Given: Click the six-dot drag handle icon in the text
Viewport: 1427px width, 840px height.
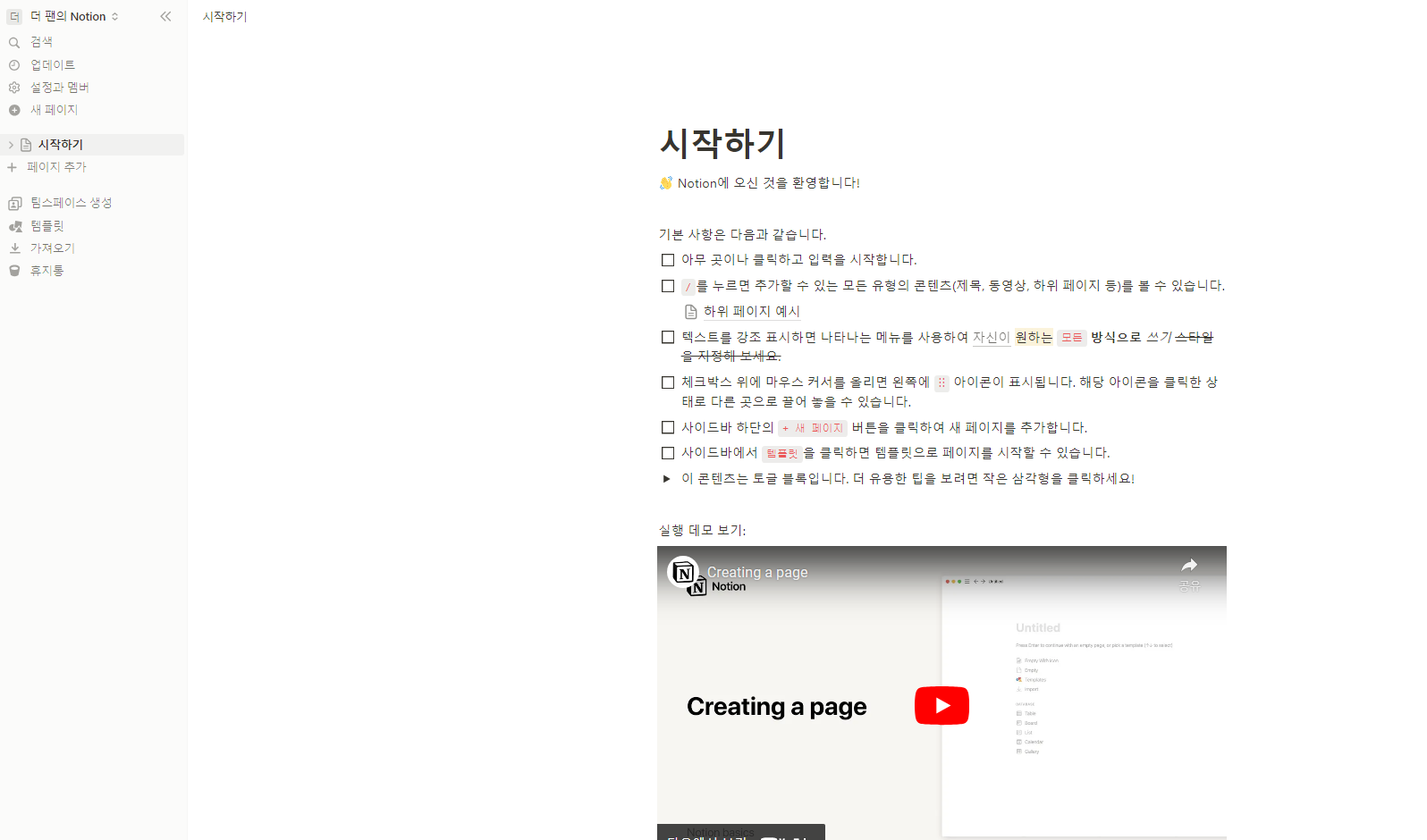Looking at the screenshot, I should click(941, 382).
